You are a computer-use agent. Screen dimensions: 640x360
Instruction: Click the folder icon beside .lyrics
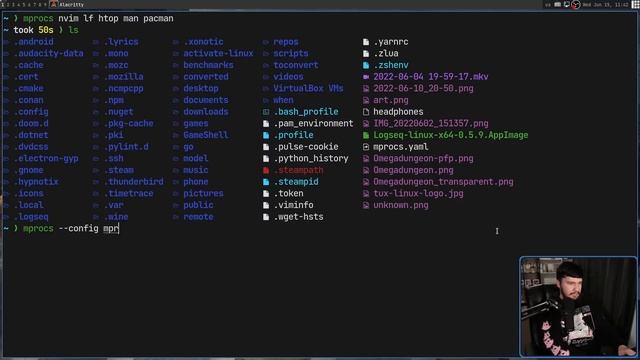coord(96,42)
